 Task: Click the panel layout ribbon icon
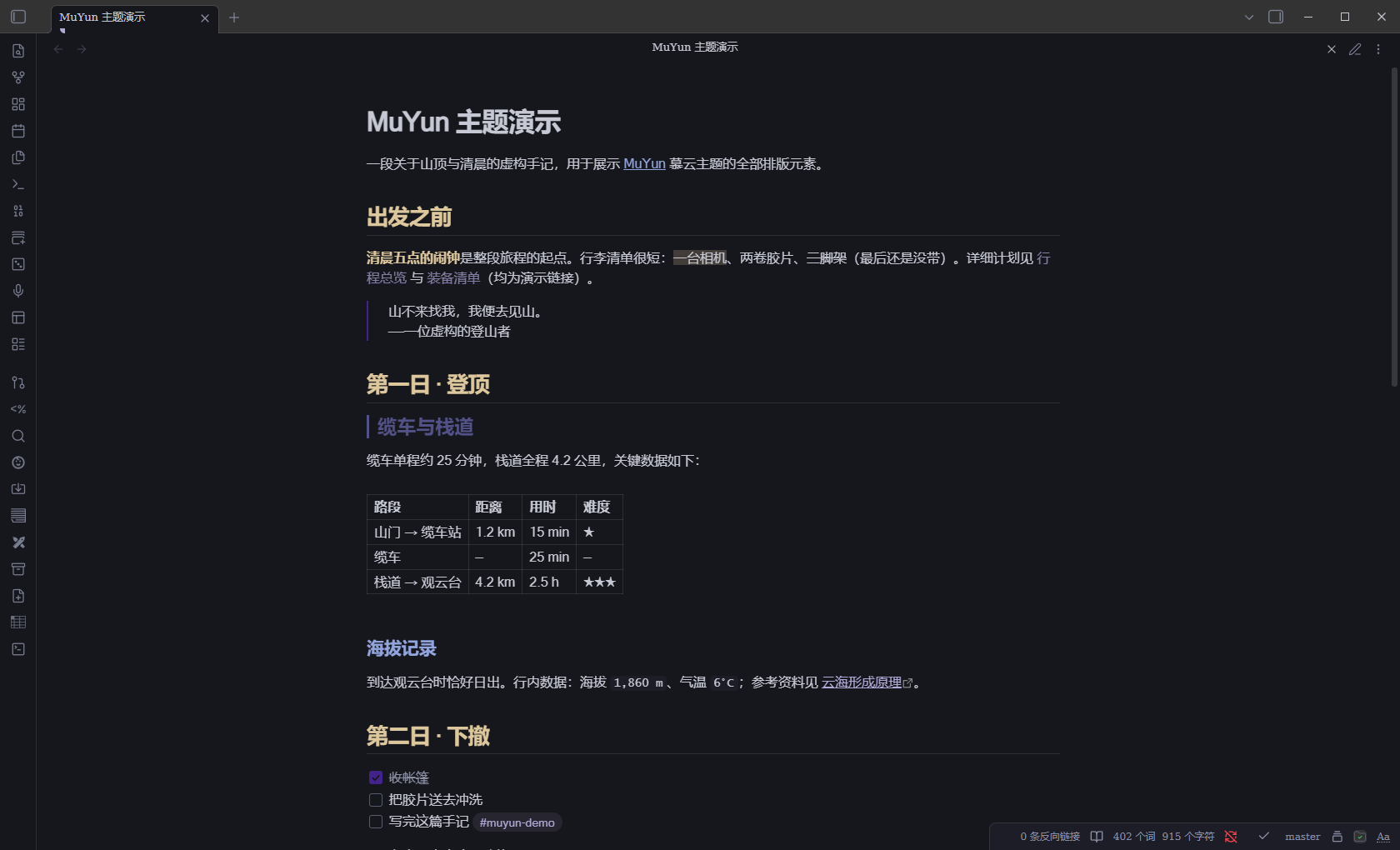(x=18, y=317)
